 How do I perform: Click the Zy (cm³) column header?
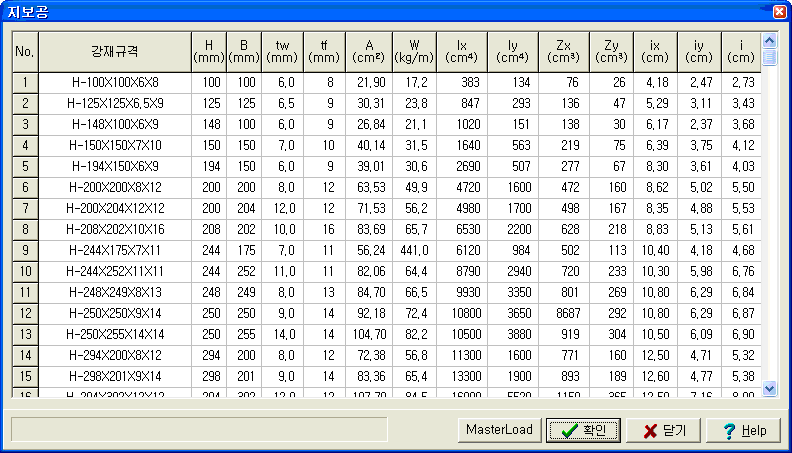pyautogui.click(x=611, y=52)
